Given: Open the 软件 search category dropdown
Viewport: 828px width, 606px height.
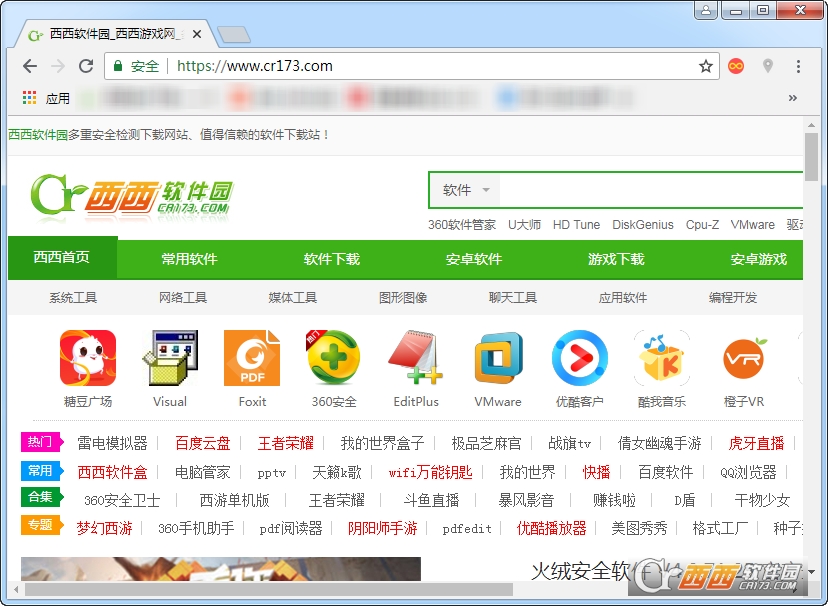Looking at the screenshot, I should tap(464, 189).
